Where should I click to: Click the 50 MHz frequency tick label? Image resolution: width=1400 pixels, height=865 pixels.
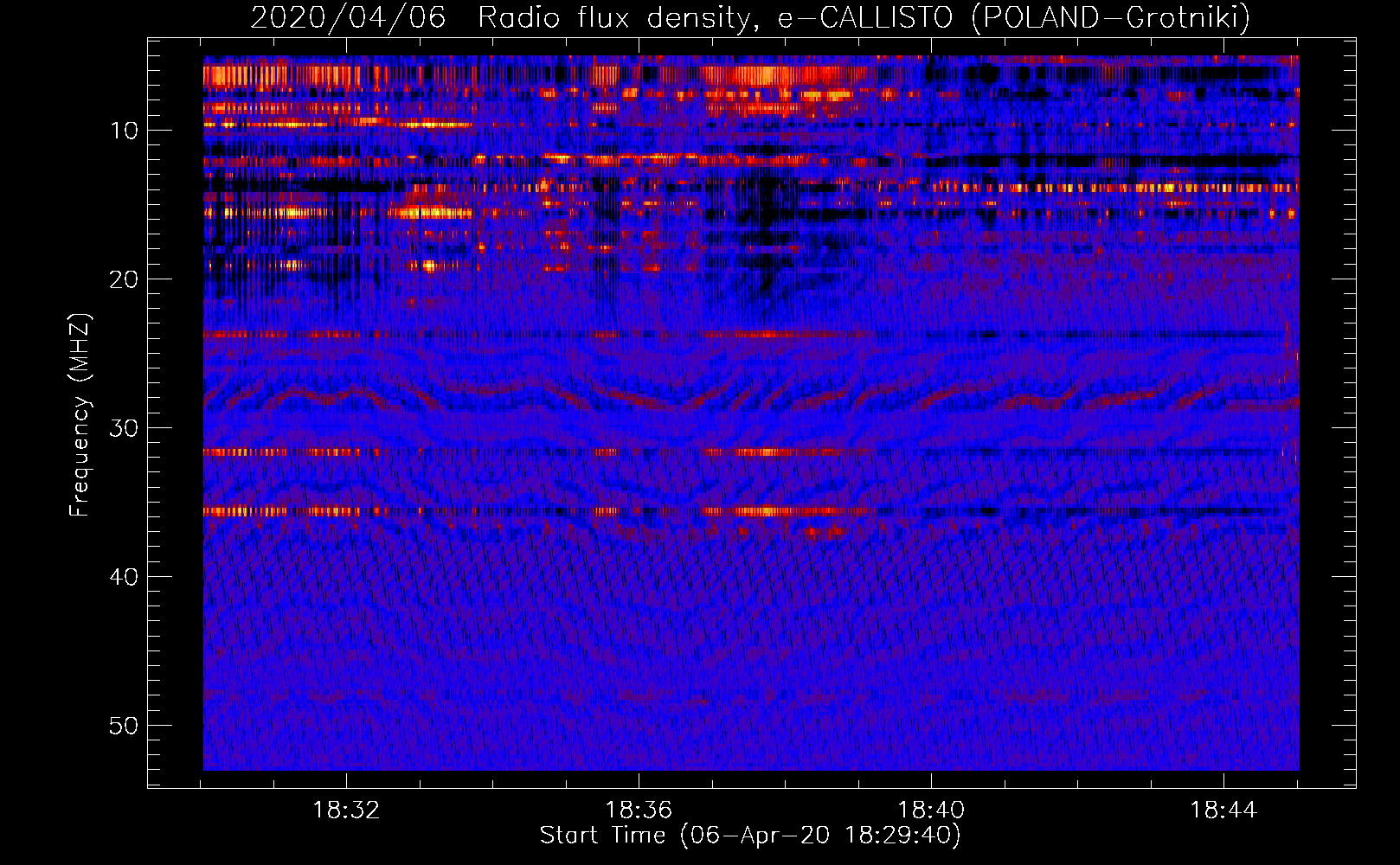[125, 726]
